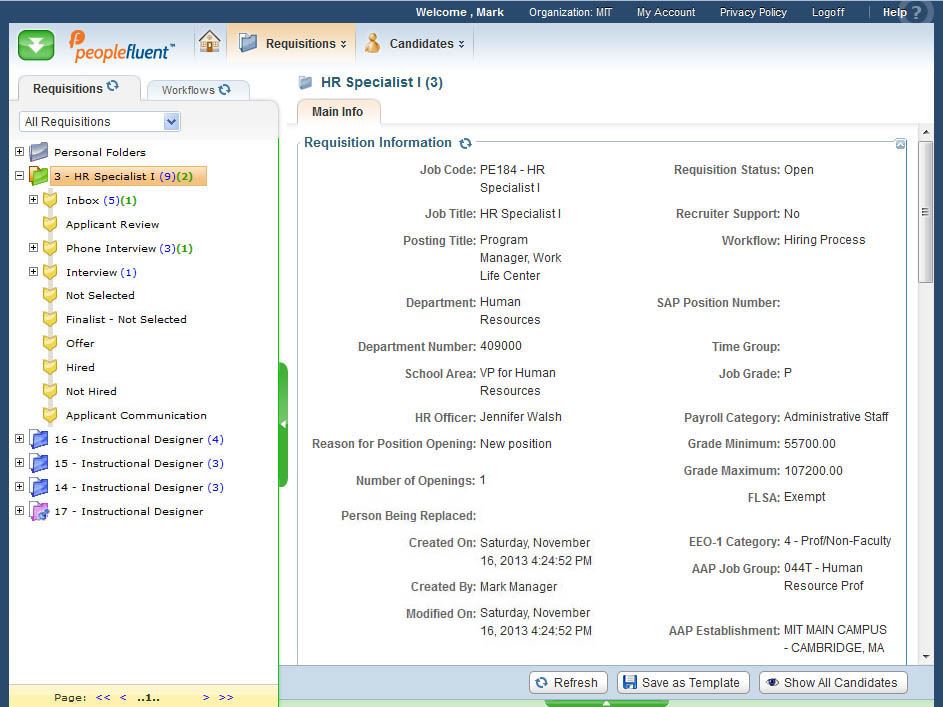Switch to the Workflows tab
Viewport: 943px width, 707px height.
[x=196, y=90]
